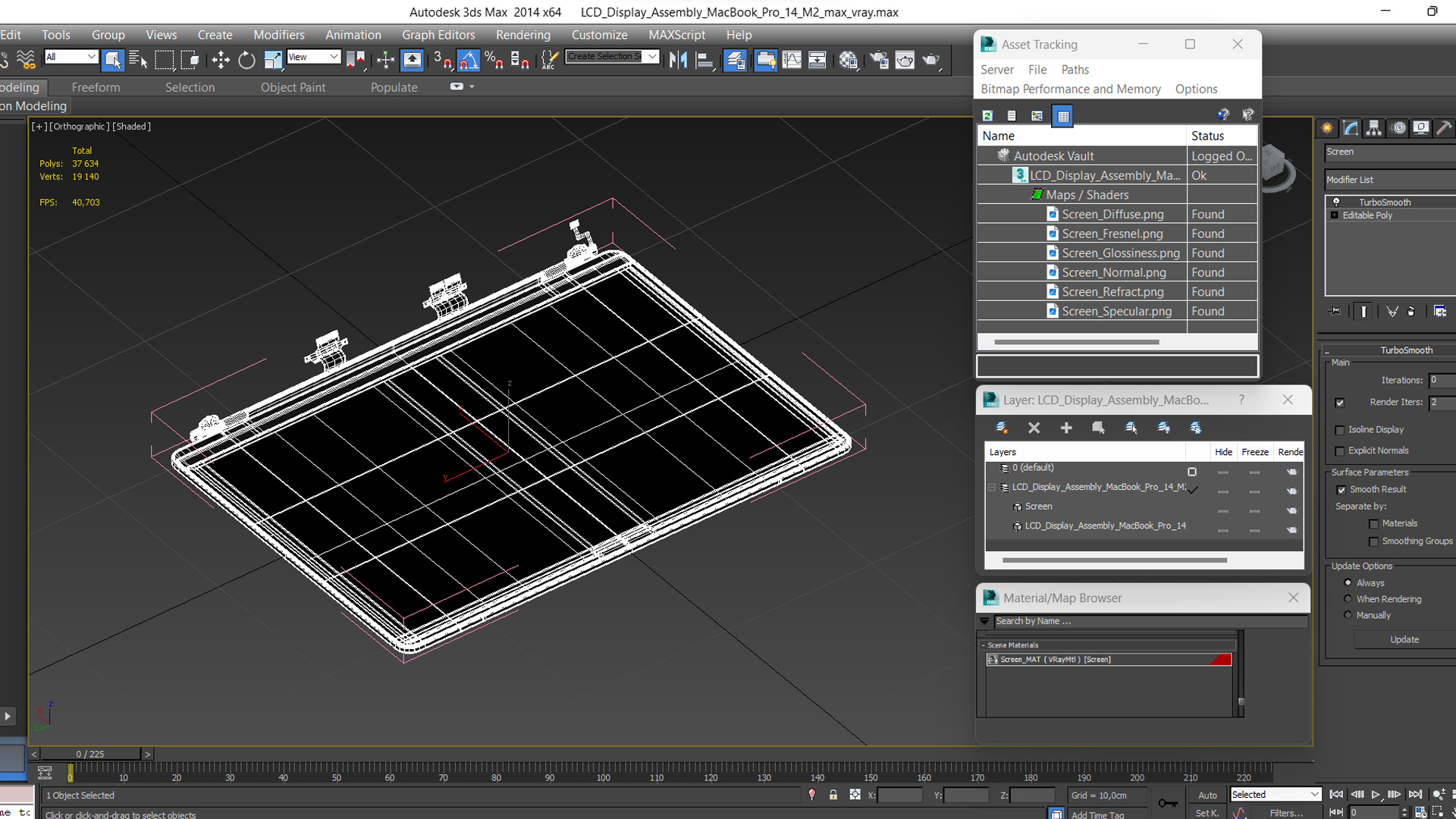Switch Asset Tracking to table view icon
The height and width of the screenshot is (819, 1456).
pyautogui.click(x=1063, y=115)
